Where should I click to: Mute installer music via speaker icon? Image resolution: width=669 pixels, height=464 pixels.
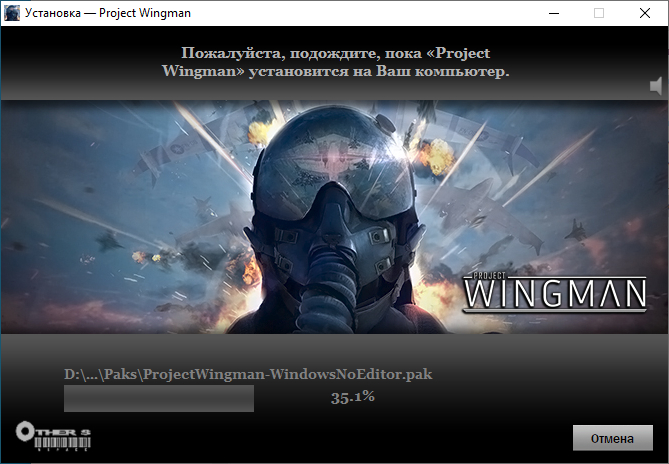pyautogui.click(x=656, y=86)
